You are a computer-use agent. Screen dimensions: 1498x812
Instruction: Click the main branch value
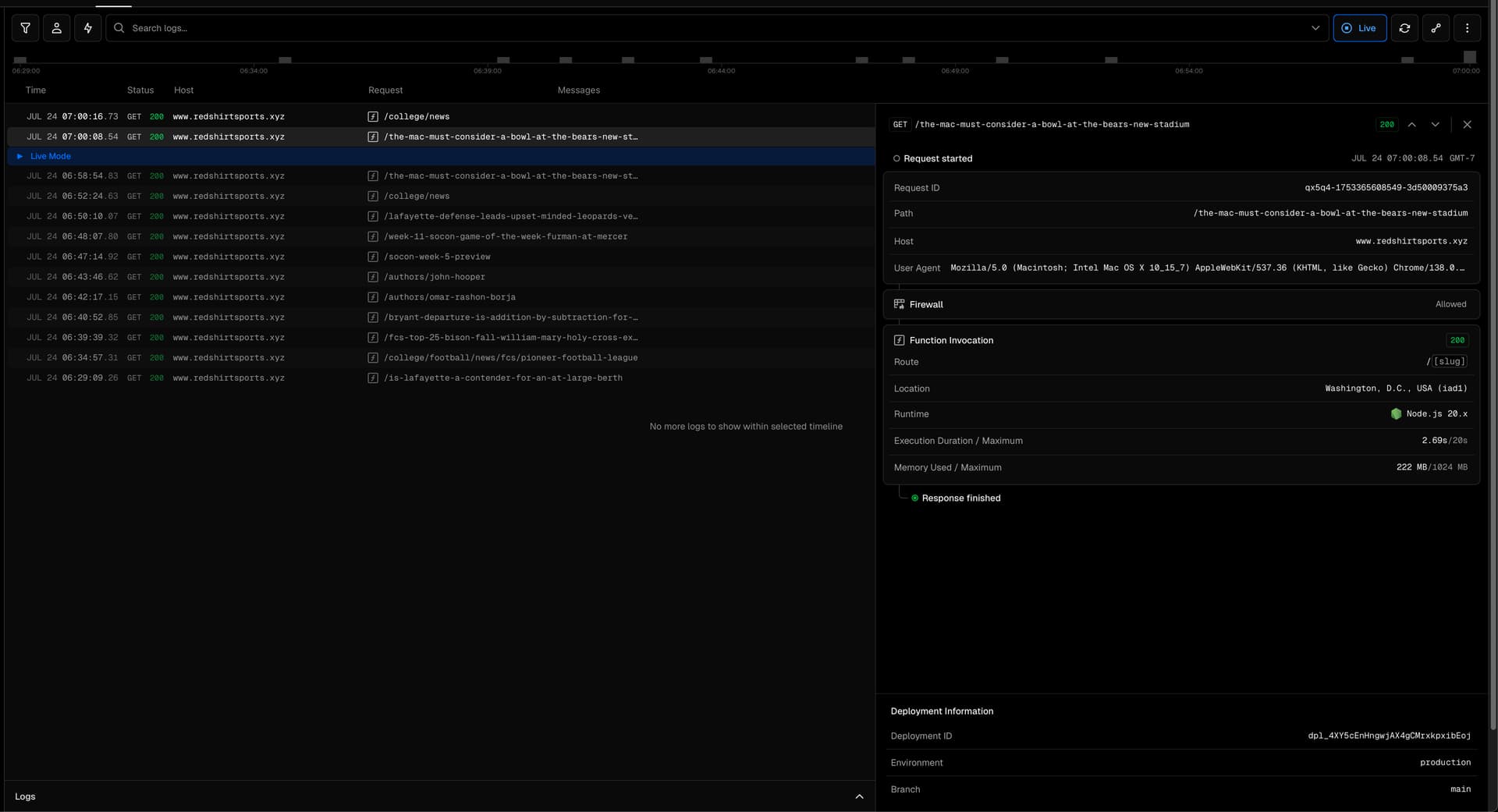(1461, 789)
